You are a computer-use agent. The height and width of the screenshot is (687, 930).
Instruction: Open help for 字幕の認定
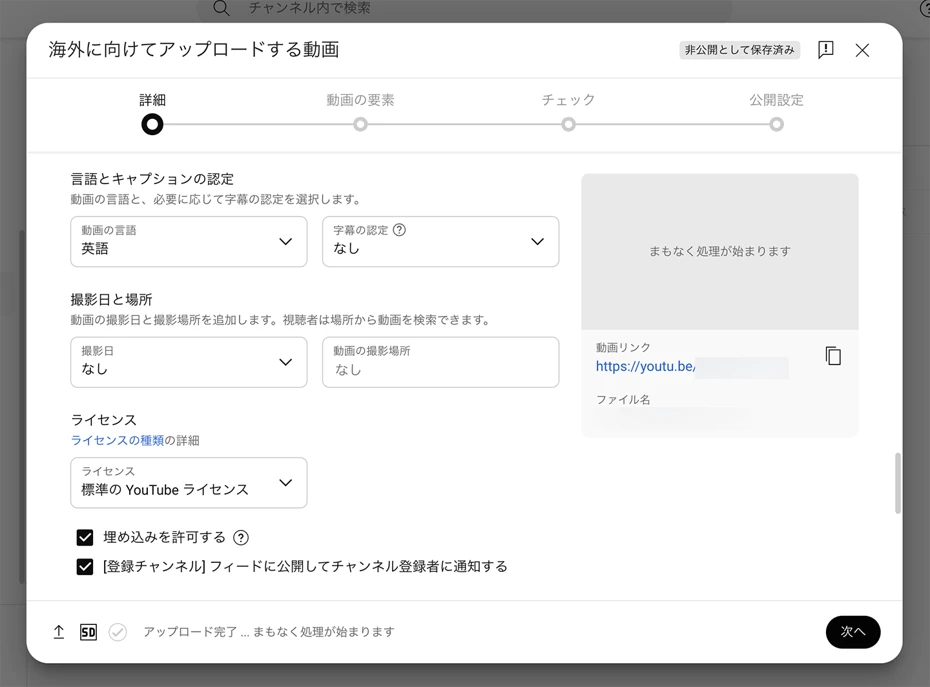(400, 230)
